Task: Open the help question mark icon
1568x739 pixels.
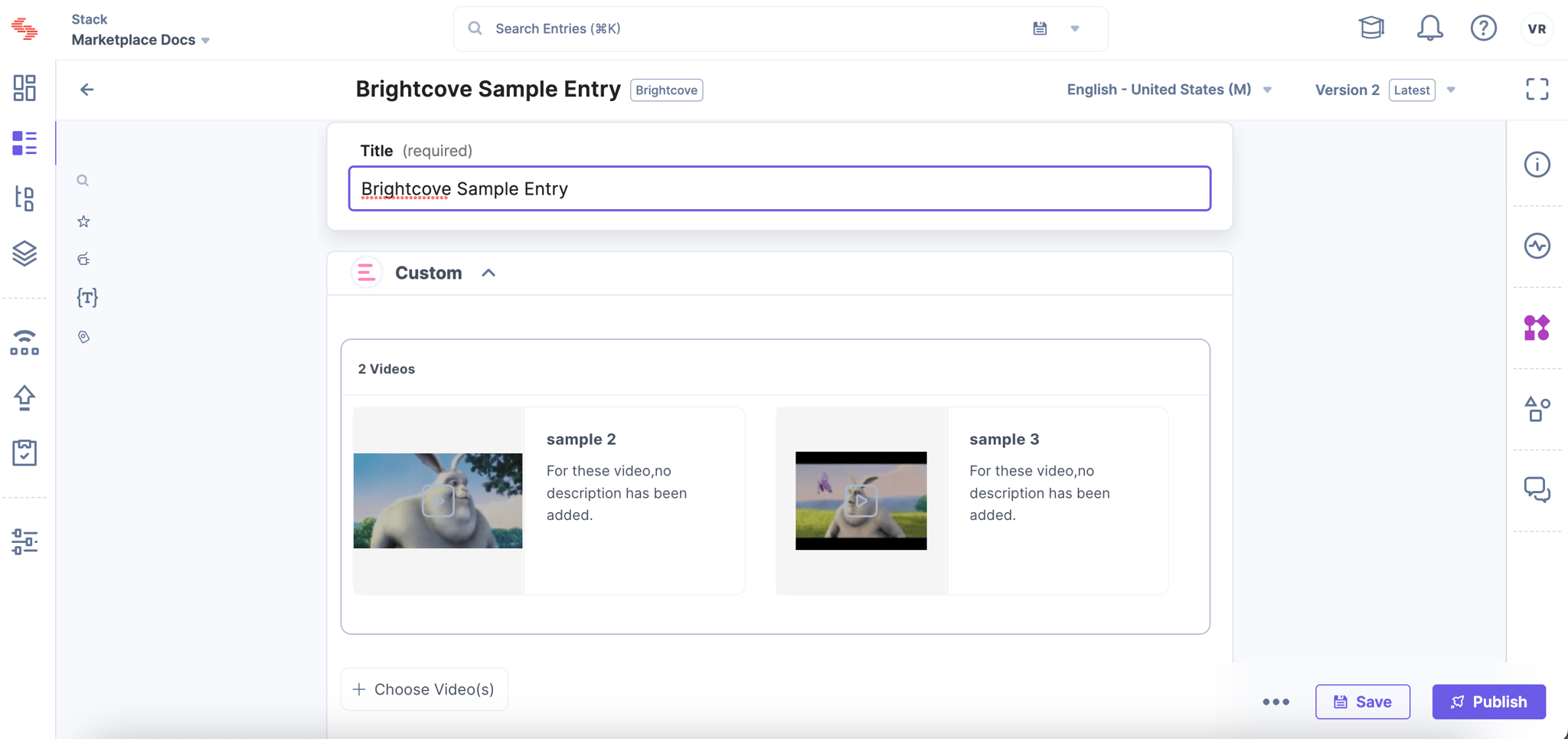Action: (1483, 28)
